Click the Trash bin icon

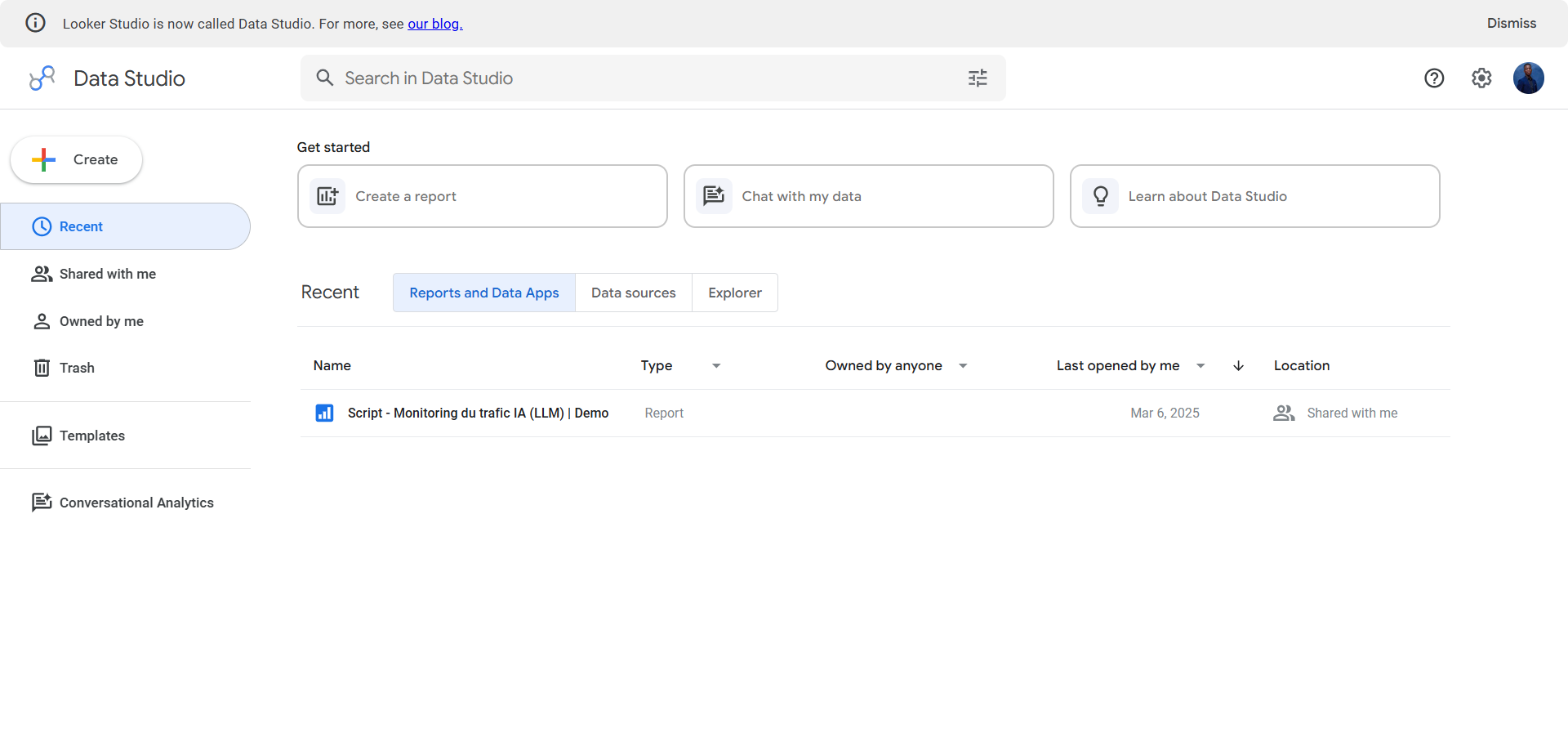(x=42, y=368)
